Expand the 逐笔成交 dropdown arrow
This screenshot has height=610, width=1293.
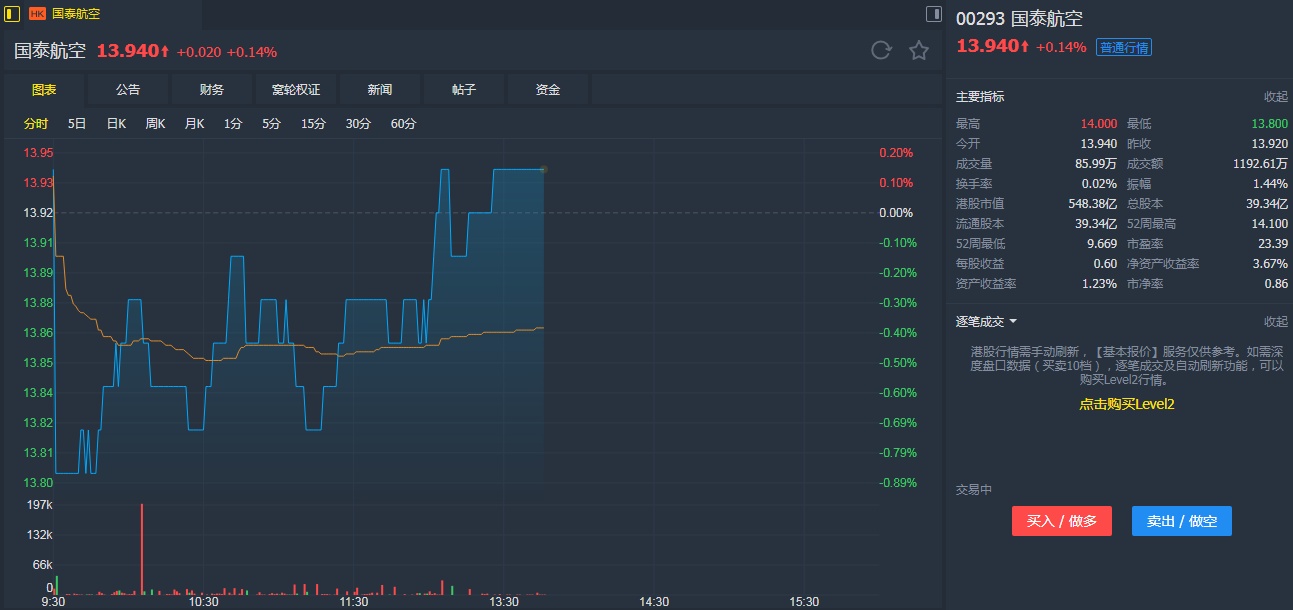(1013, 322)
